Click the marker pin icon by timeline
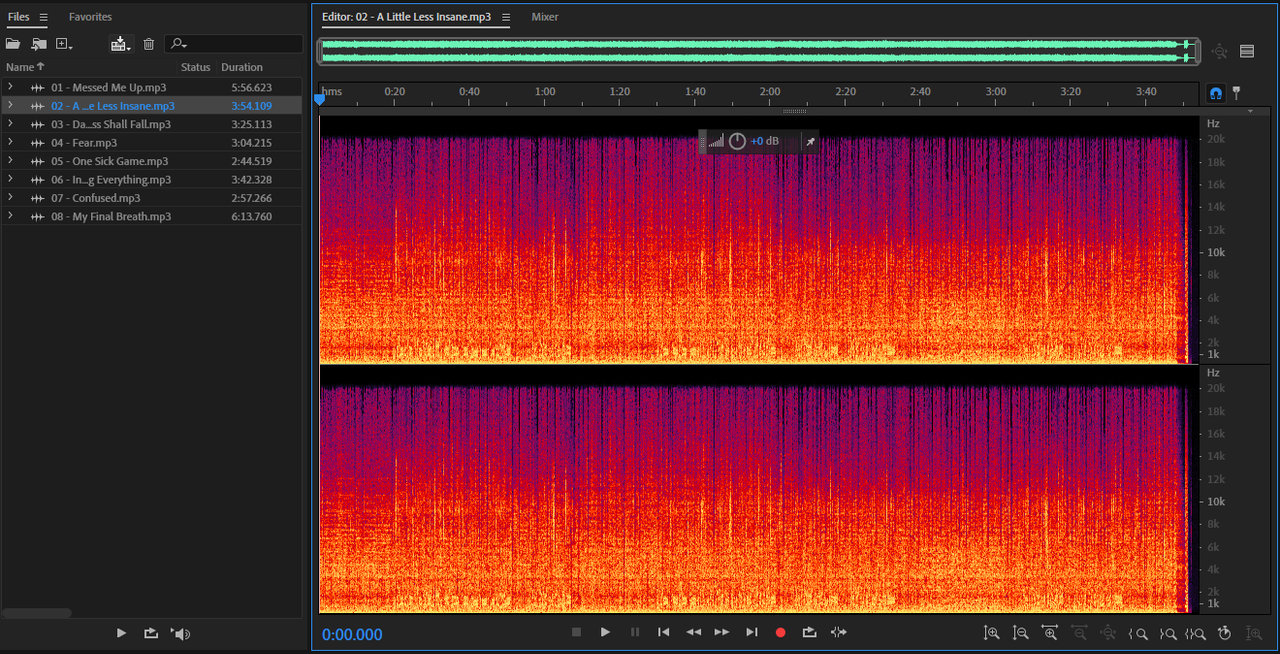 [1236, 92]
